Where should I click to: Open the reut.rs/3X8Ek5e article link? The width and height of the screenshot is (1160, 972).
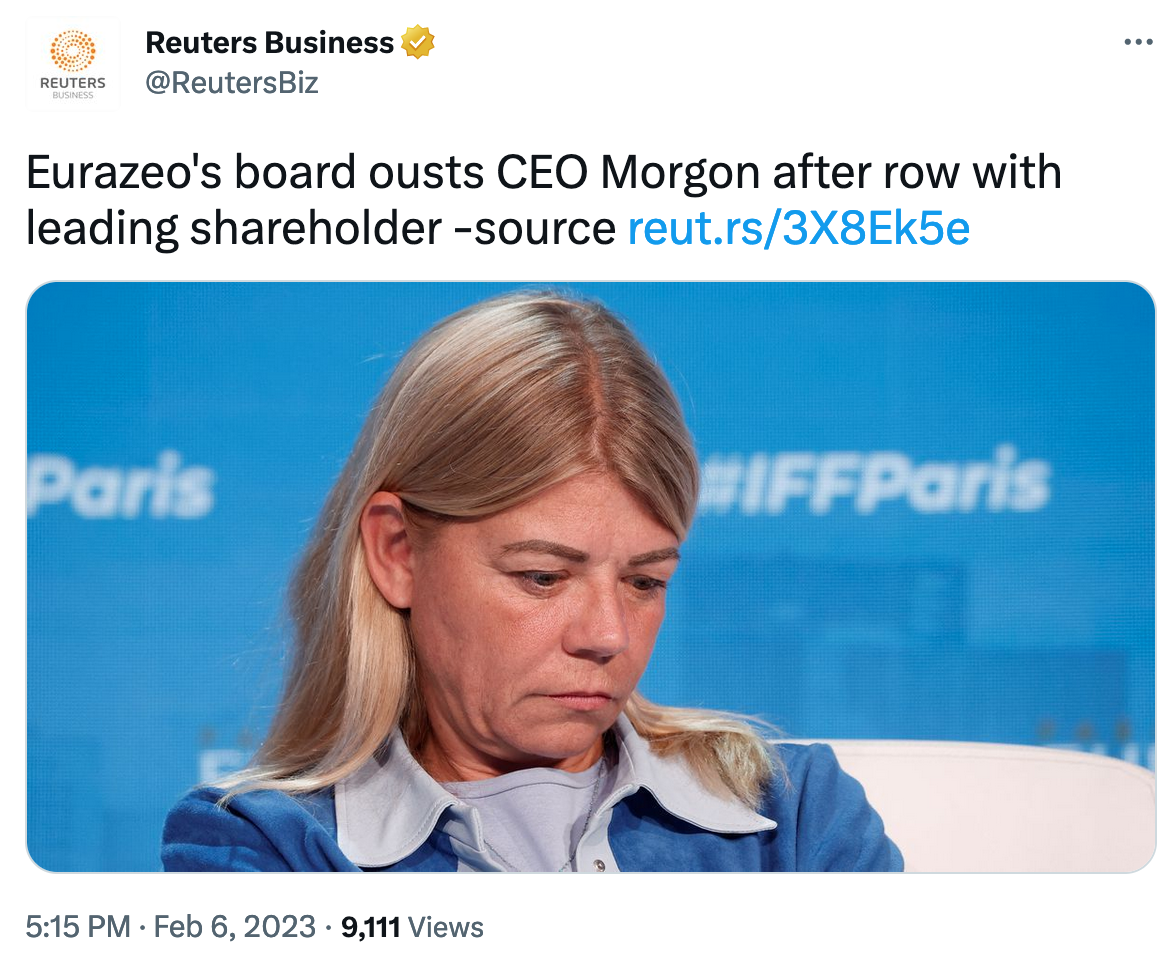coord(798,229)
